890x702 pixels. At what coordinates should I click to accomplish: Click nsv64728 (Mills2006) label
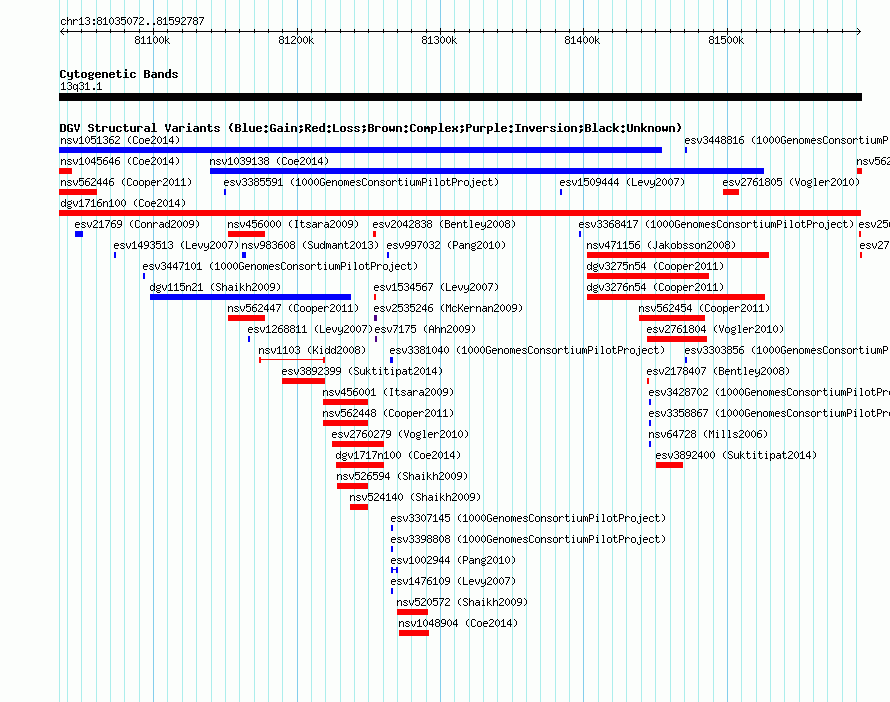tap(708, 434)
